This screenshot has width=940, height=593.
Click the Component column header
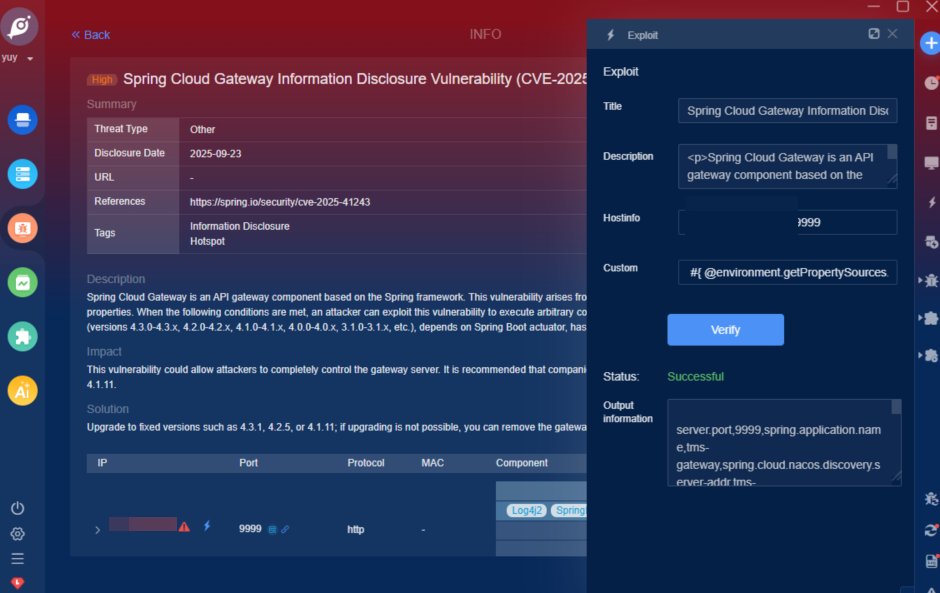click(x=522, y=463)
